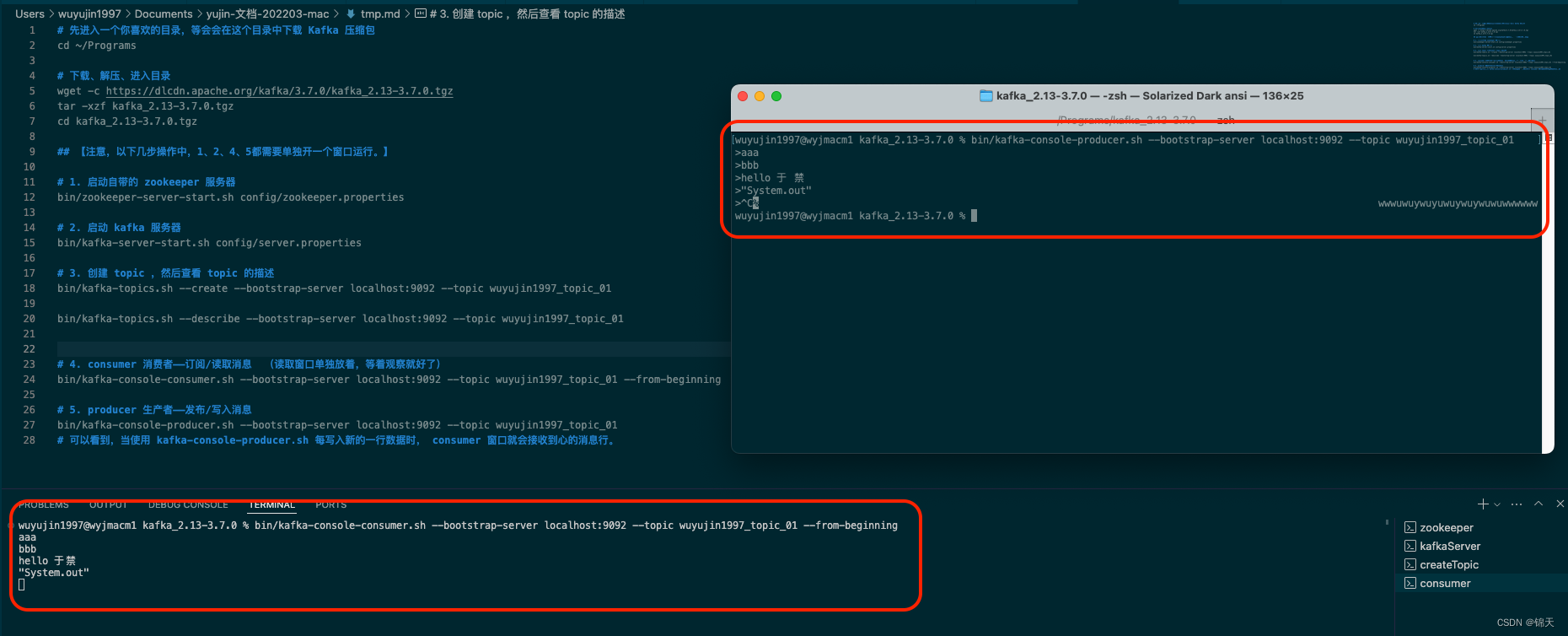Click the 'tar -xzf kafka_2.13-3.7.0.tgz' line
The height and width of the screenshot is (636, 1568).
(146, 106)
